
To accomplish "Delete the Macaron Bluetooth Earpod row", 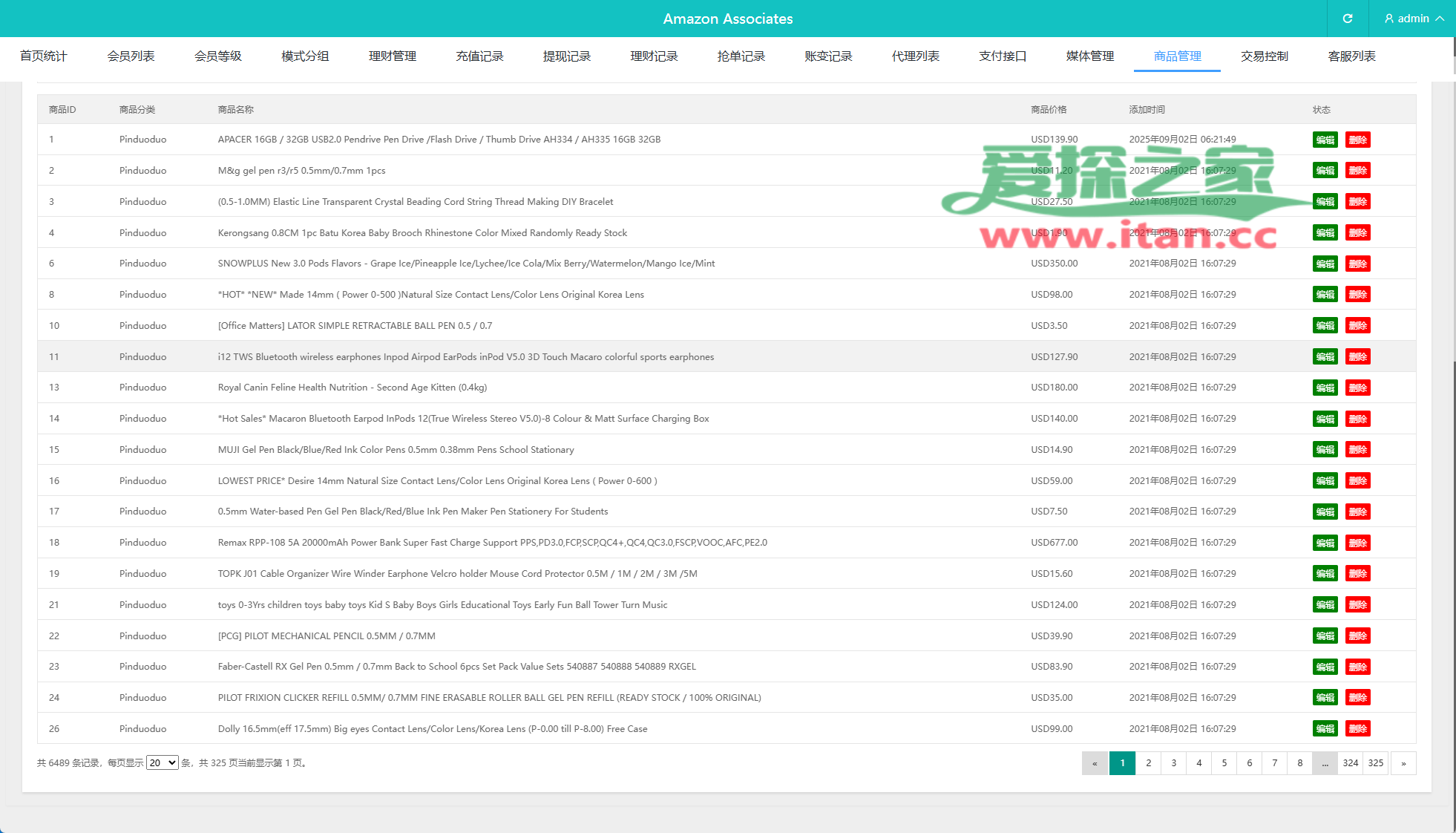I will (x=1357, y=419).
